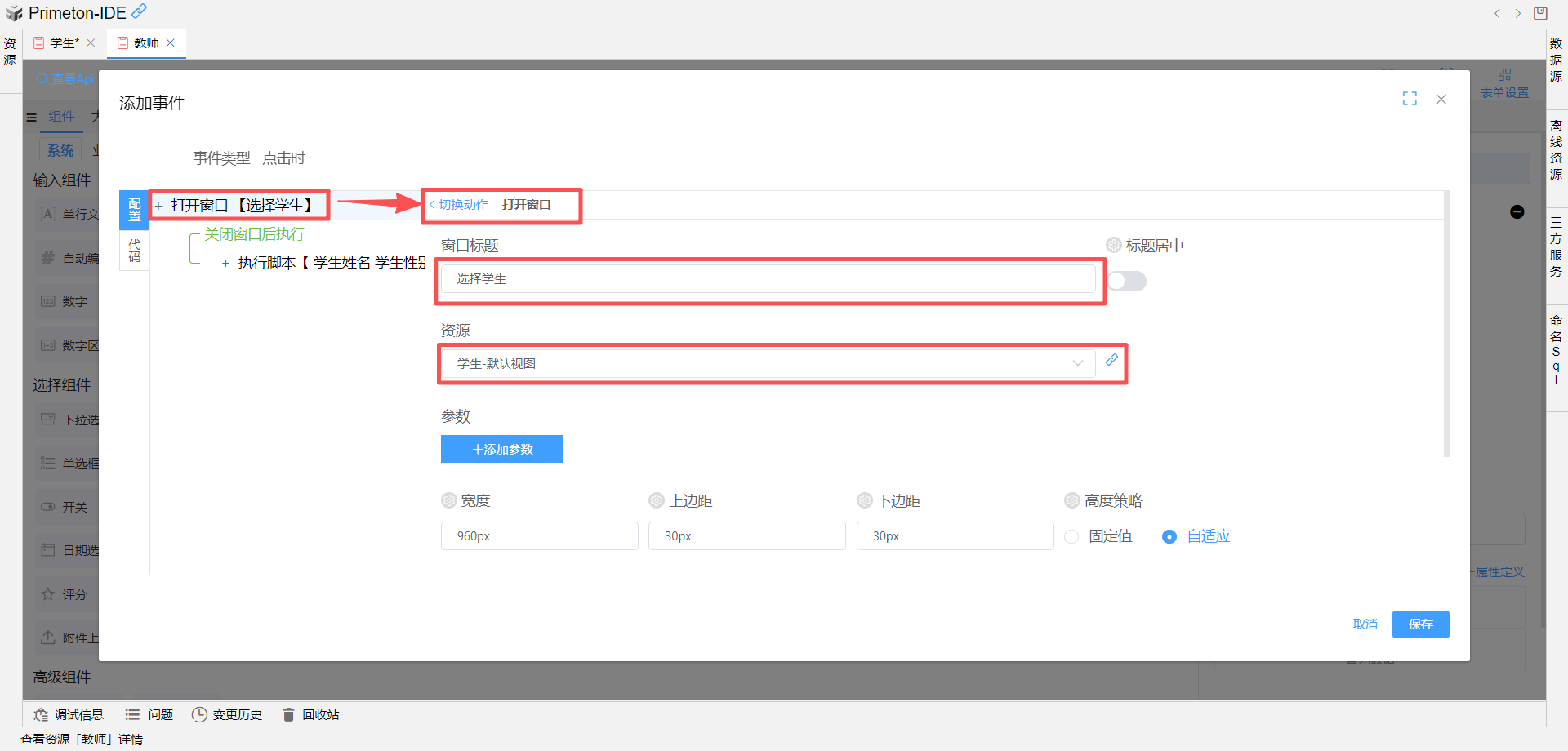Screen dimensions: 1568x751
Task: Open the debug info panel icon
Action: click(41, 714)
